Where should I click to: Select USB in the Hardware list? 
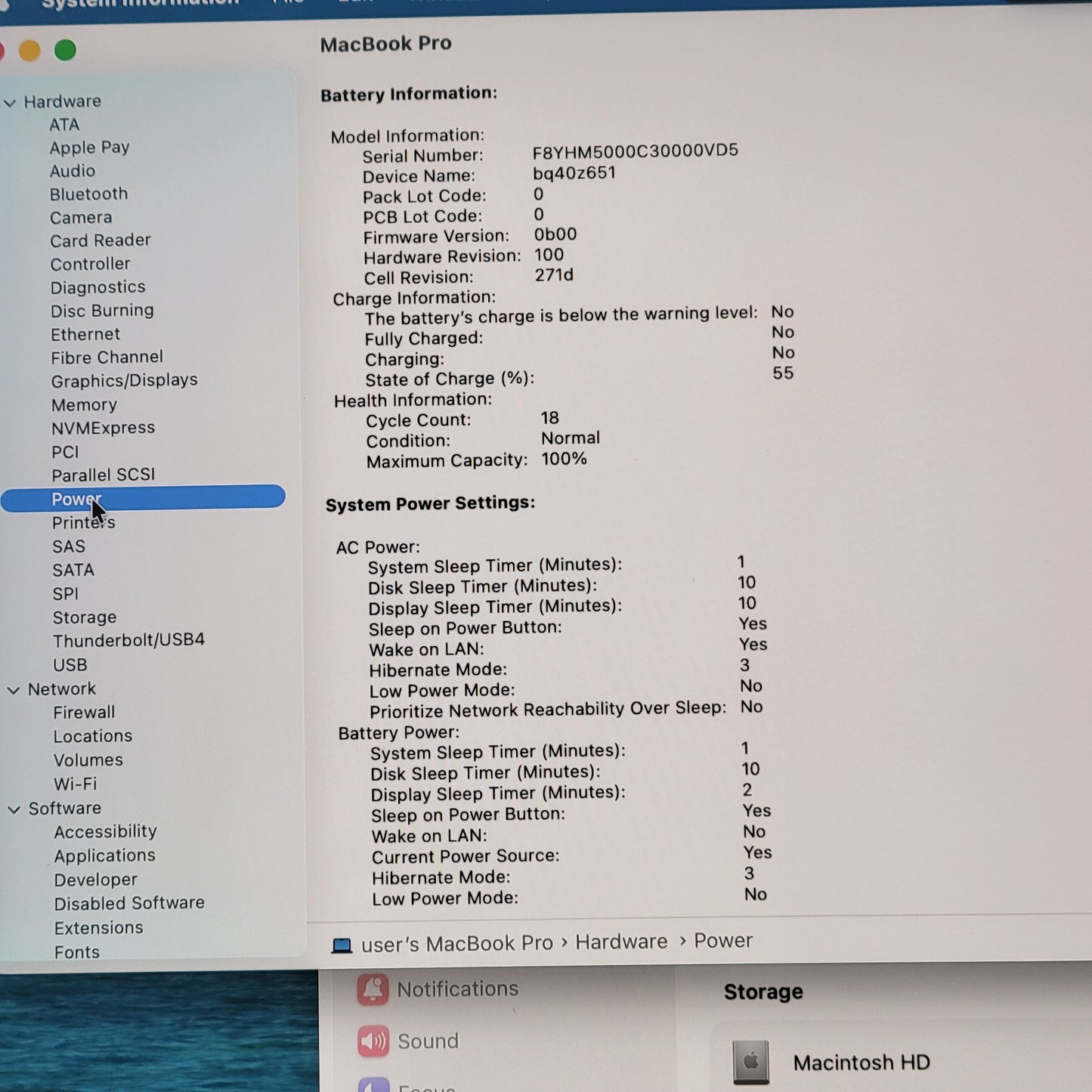point(70,665)
